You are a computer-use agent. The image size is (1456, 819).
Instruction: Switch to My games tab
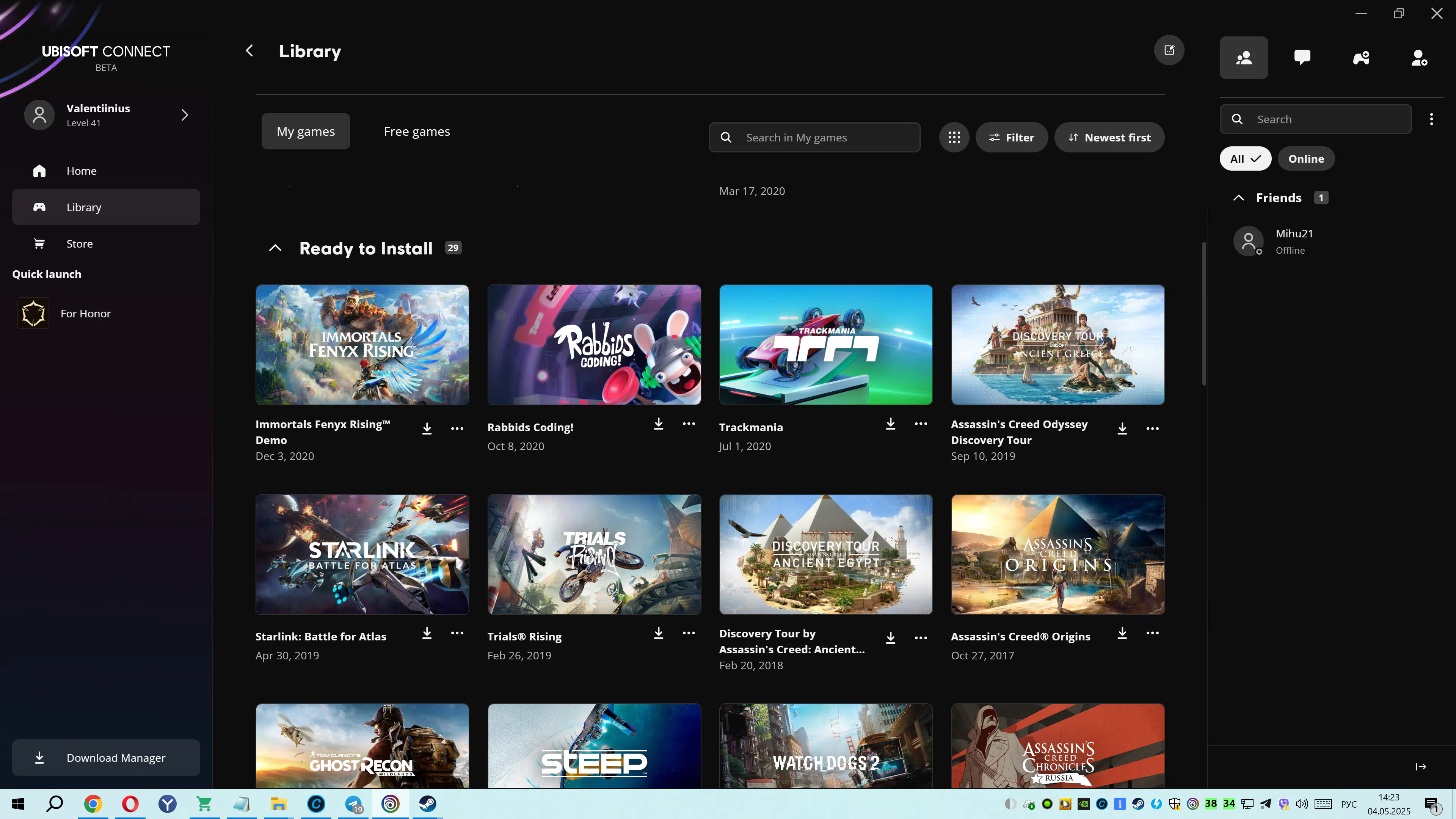click(306, 131)
